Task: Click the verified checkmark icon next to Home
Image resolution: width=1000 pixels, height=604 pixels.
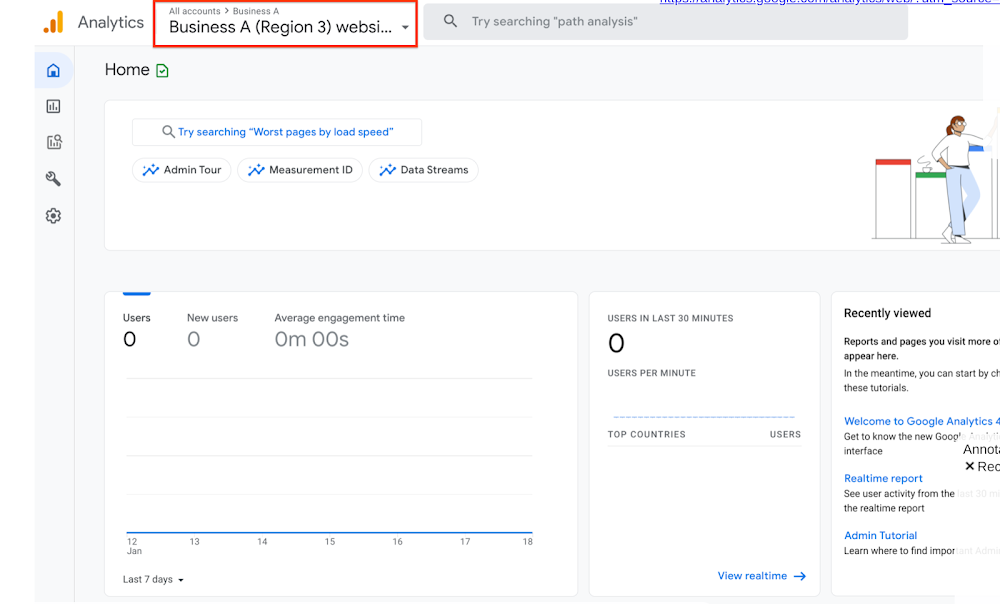Action: tap(164, 70)
